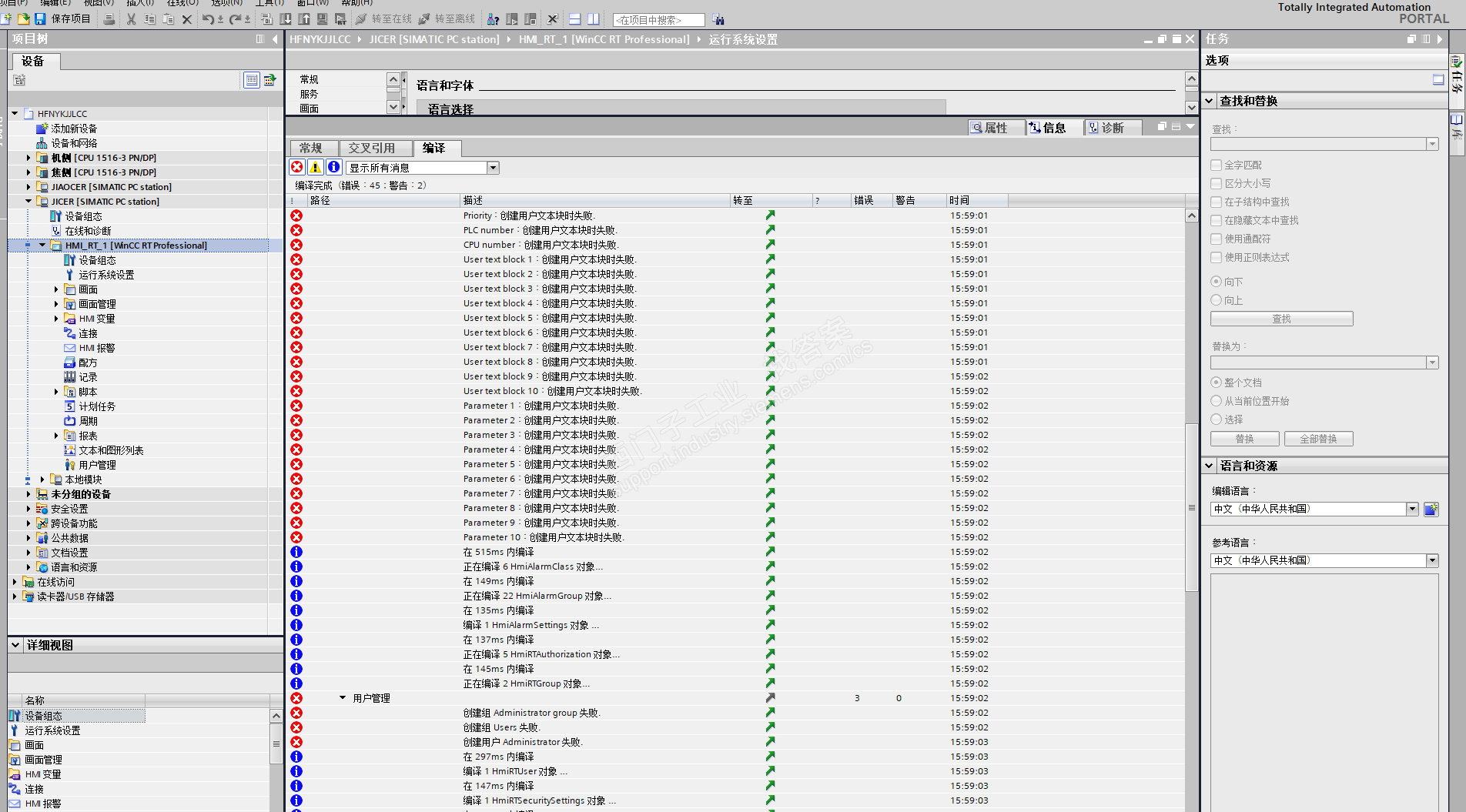Open the 查找 search text dropdown

click(x=1432, y=144)
